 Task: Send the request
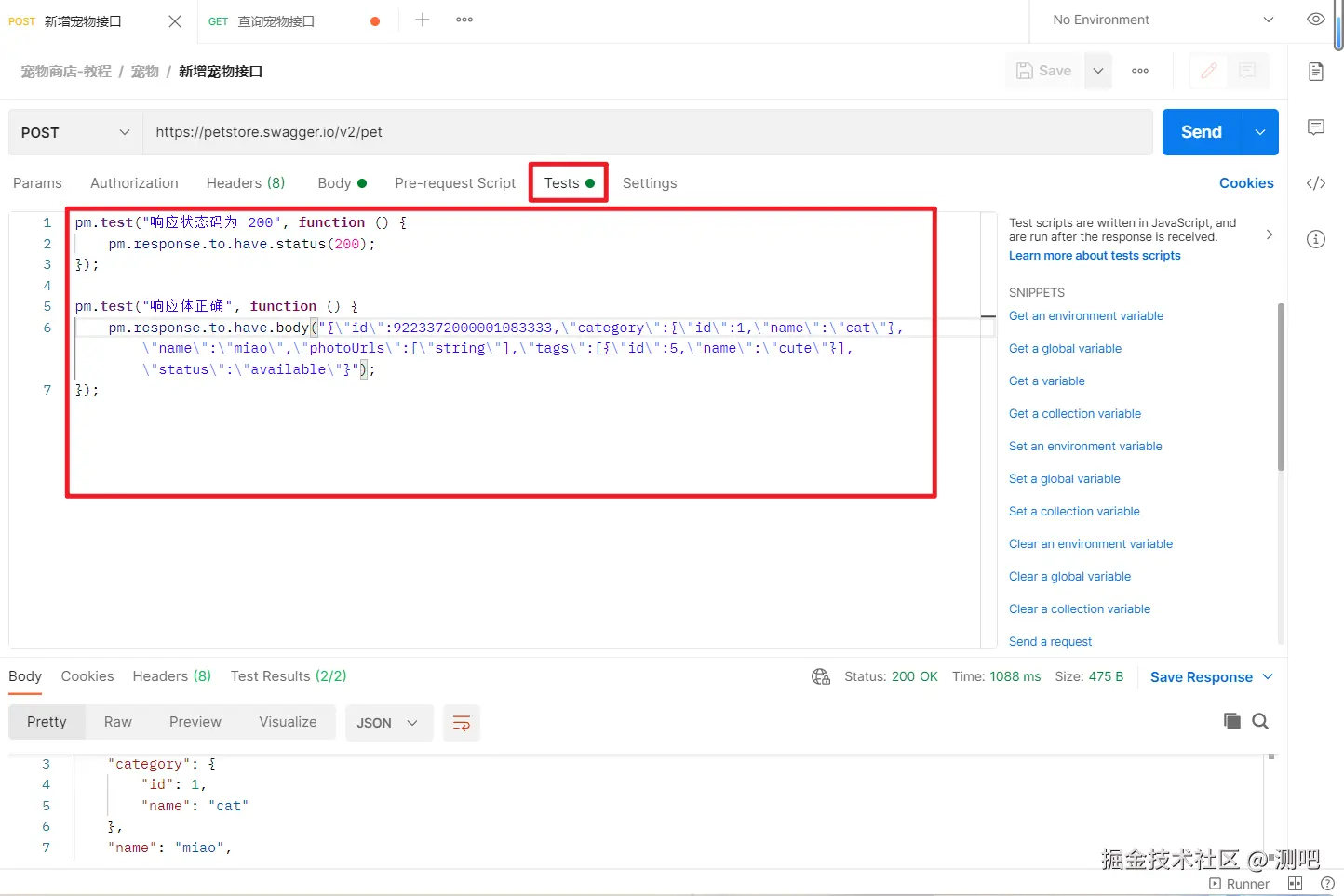pyautogui.click(x=1201, y=132)
